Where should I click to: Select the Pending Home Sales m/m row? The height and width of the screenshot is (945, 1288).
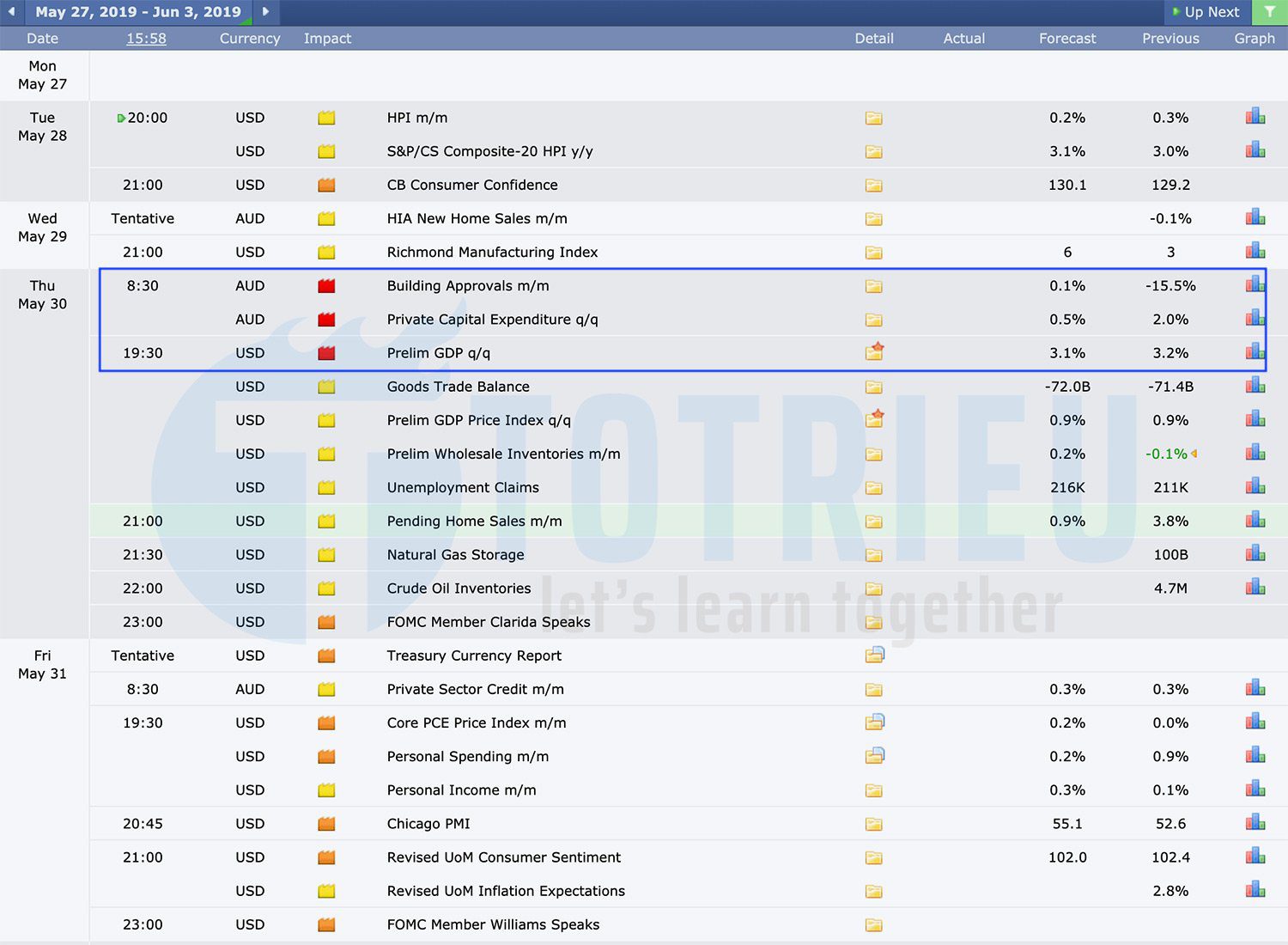click(x=474, y=521)
